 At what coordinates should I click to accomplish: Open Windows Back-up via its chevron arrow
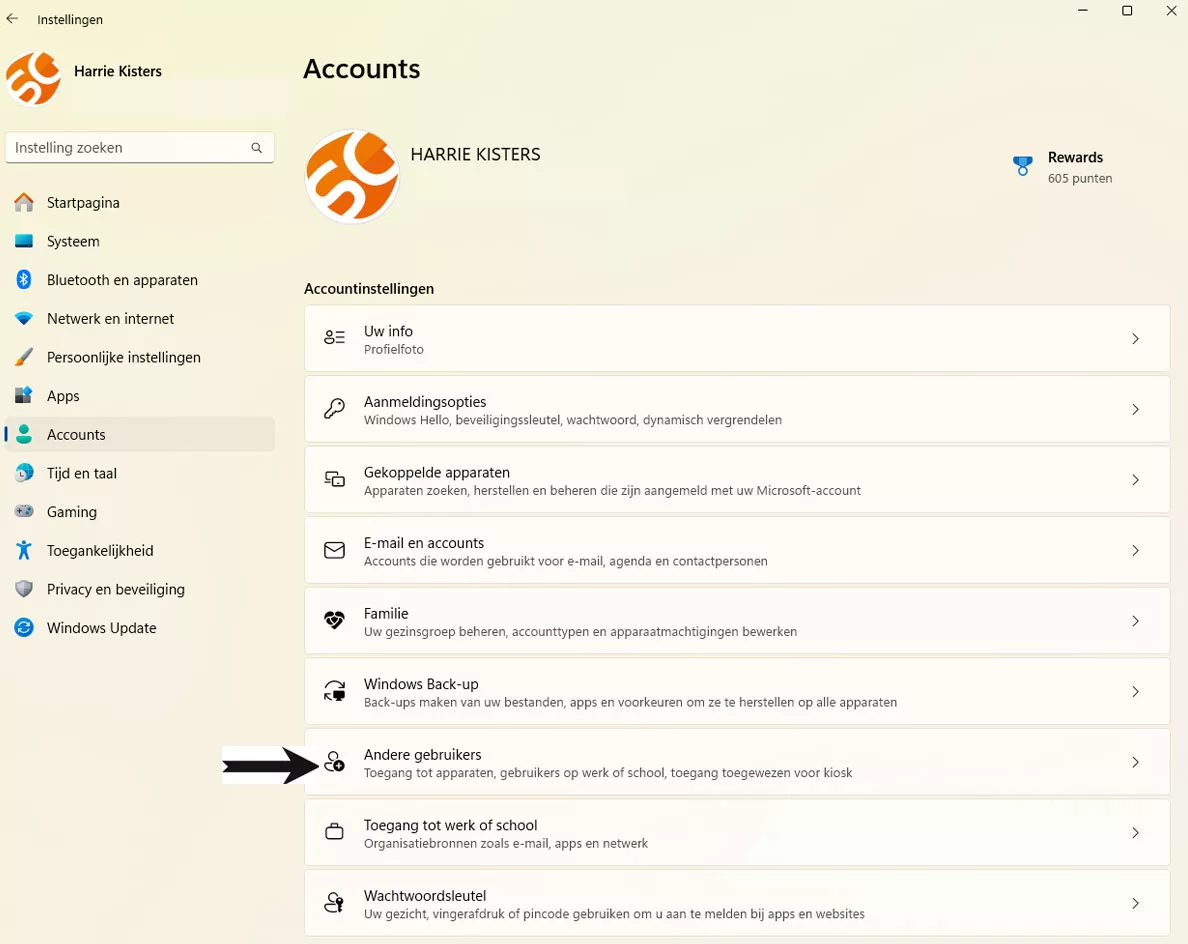point(1135,691)
